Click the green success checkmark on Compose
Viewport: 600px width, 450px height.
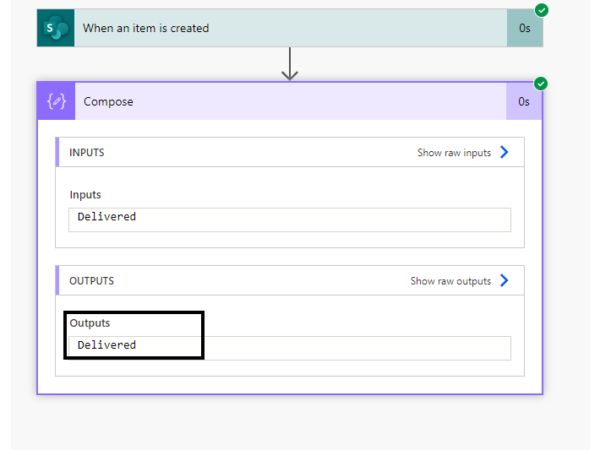point(541,83)
